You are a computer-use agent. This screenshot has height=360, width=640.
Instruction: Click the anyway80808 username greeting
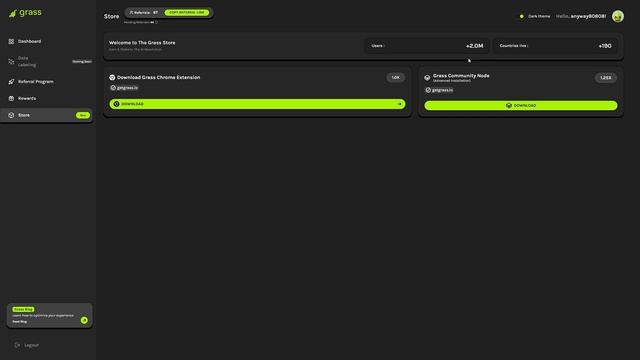[581, 16]
